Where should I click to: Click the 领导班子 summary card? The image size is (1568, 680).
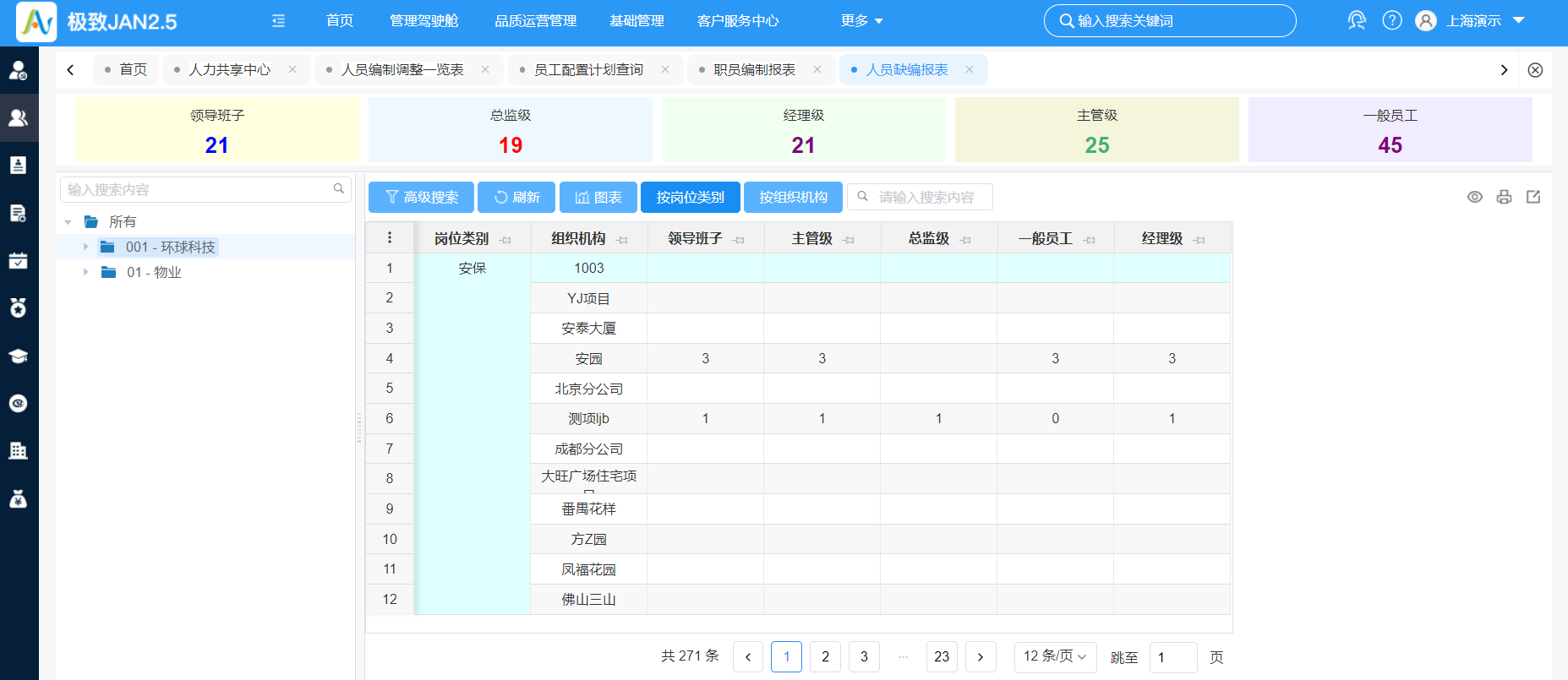[x=217, y=129]
